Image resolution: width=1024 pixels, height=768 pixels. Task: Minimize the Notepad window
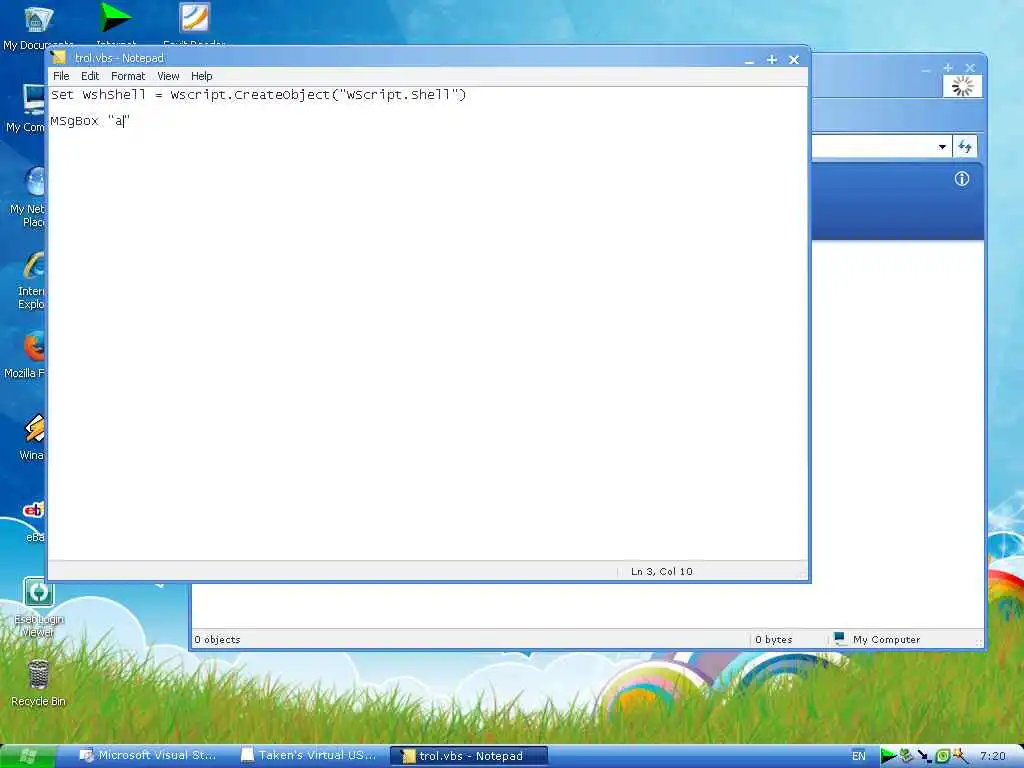click(x=750, y=60)
